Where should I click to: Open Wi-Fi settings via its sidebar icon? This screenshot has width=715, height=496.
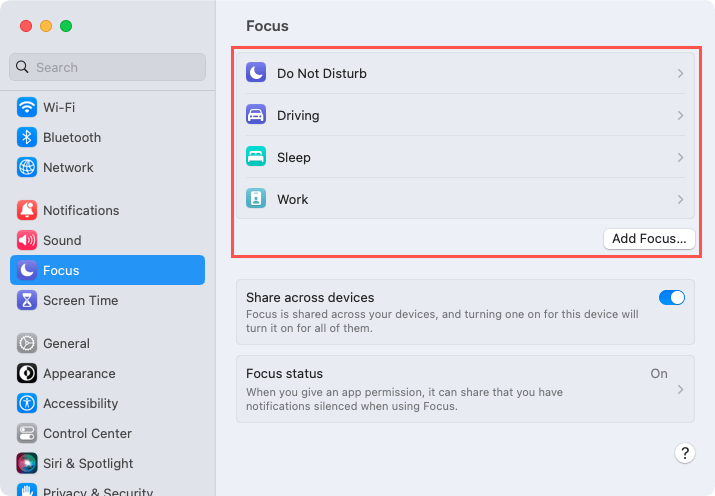pyautogui.click(x=27, y=107)
